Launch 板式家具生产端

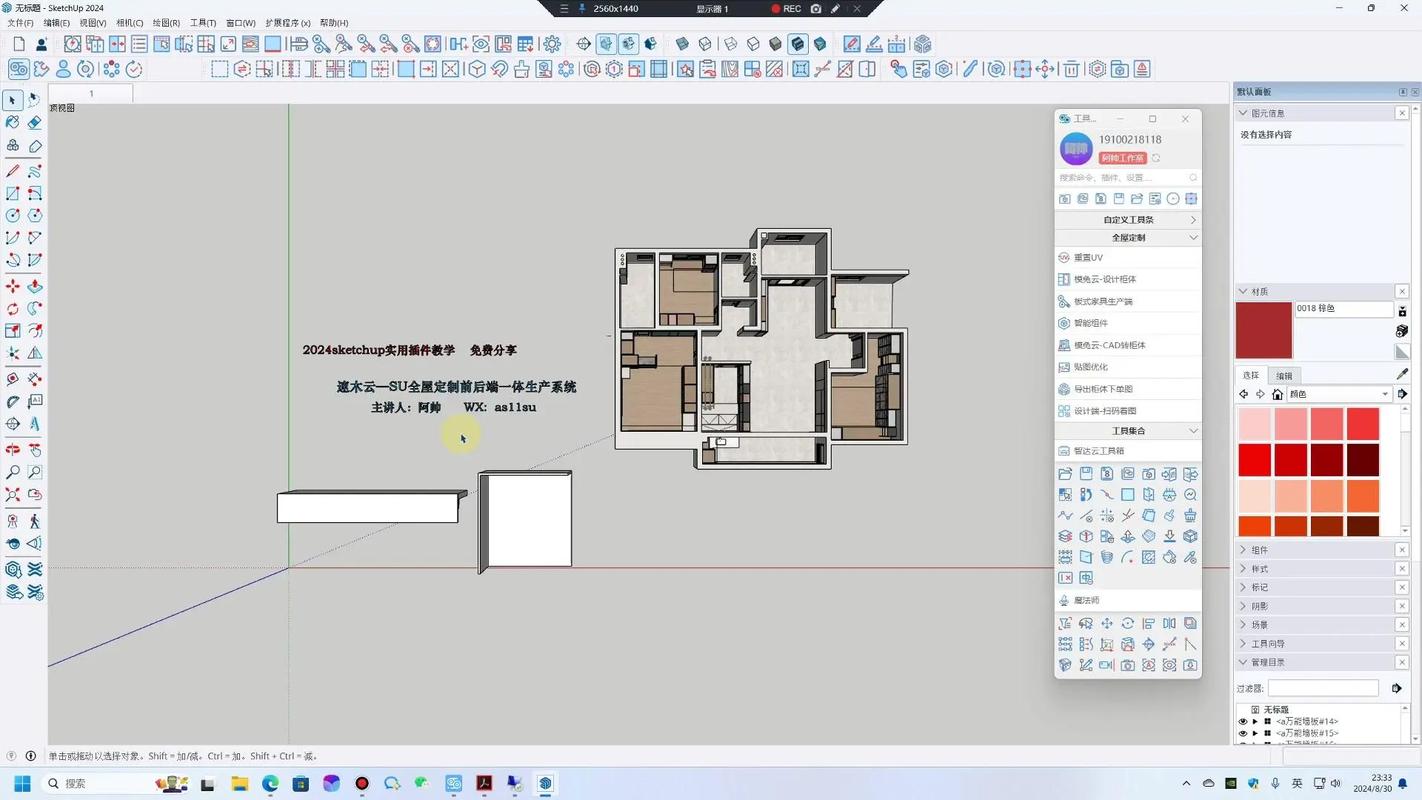click(x=1128, y=301)
